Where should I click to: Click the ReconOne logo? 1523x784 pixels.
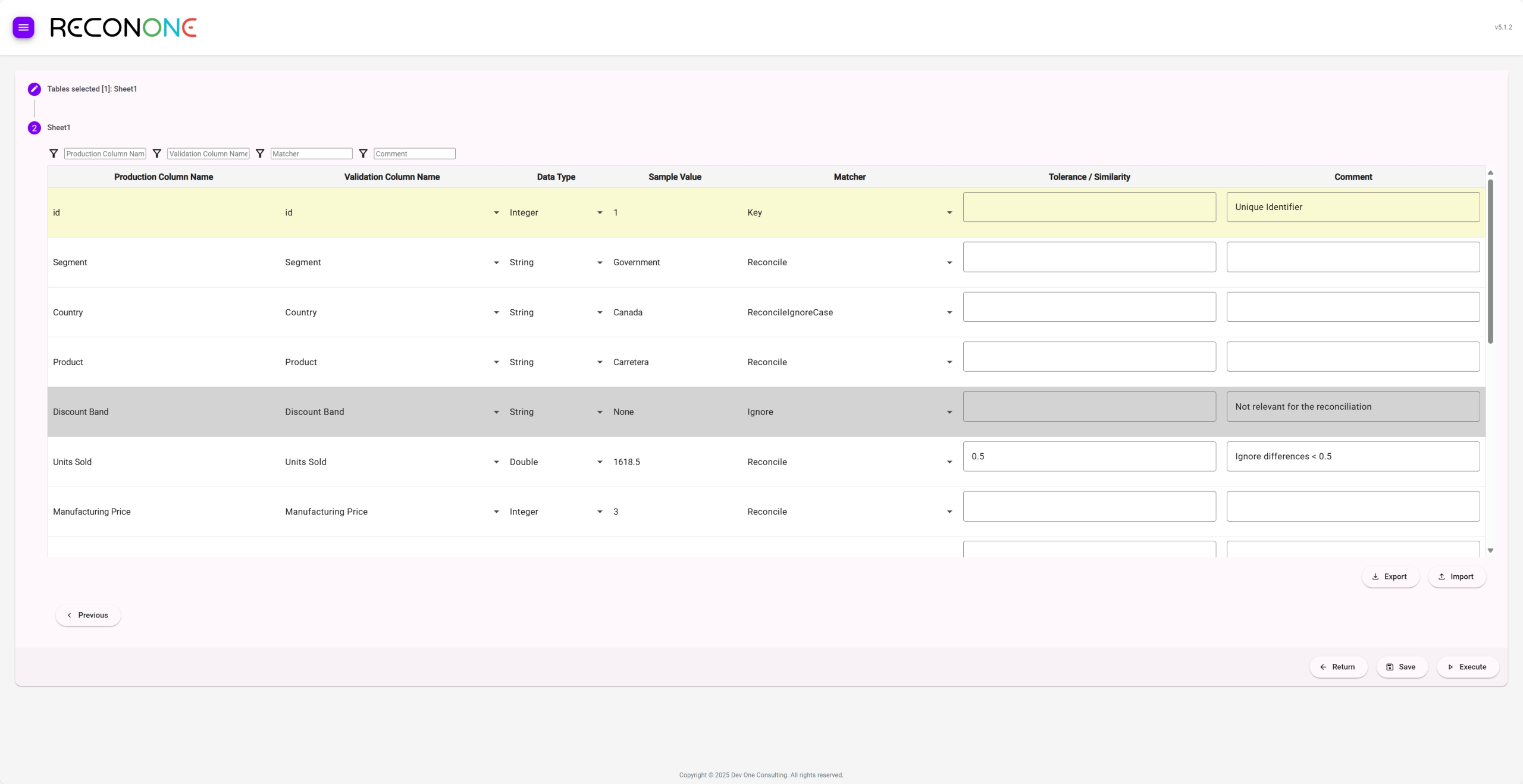tap(123, 27)
